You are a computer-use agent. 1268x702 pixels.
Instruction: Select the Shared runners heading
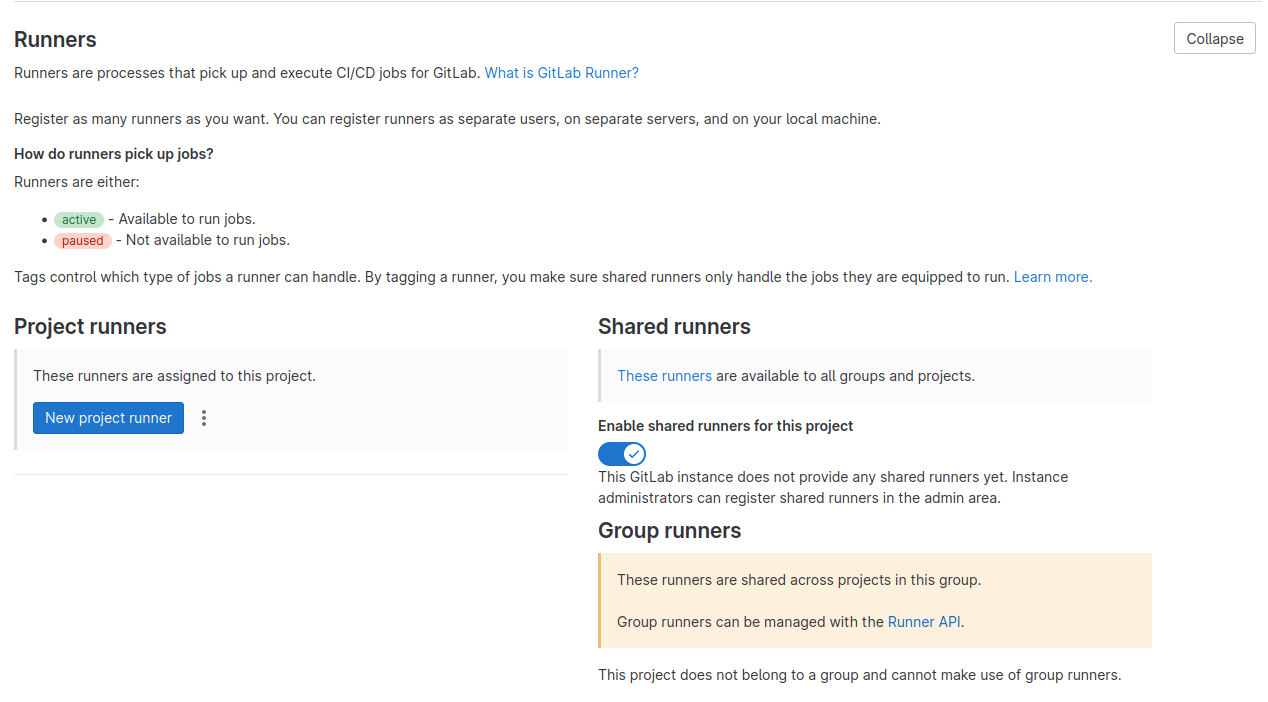(x=674, y=327)
